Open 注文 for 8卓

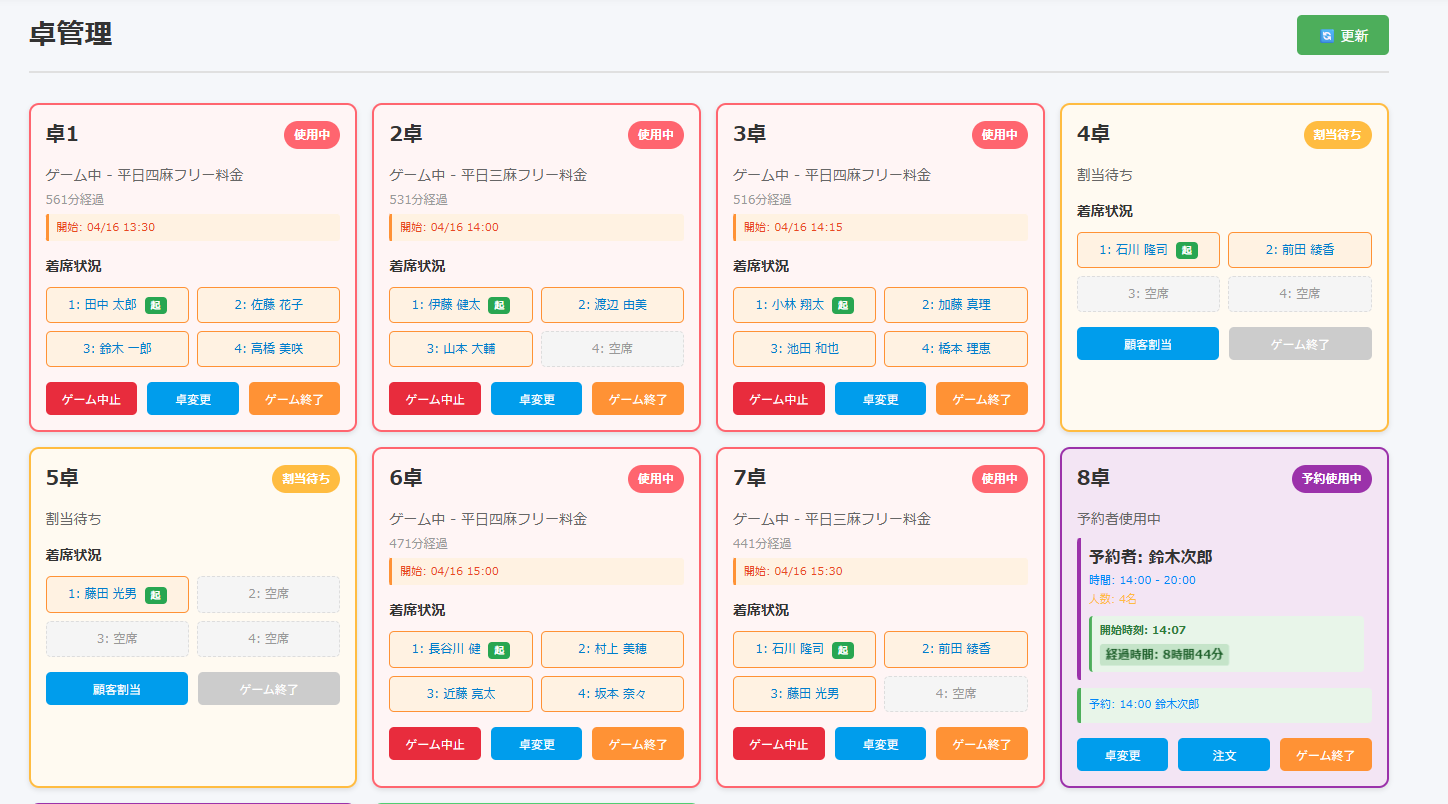click(x=1223, y=755)
